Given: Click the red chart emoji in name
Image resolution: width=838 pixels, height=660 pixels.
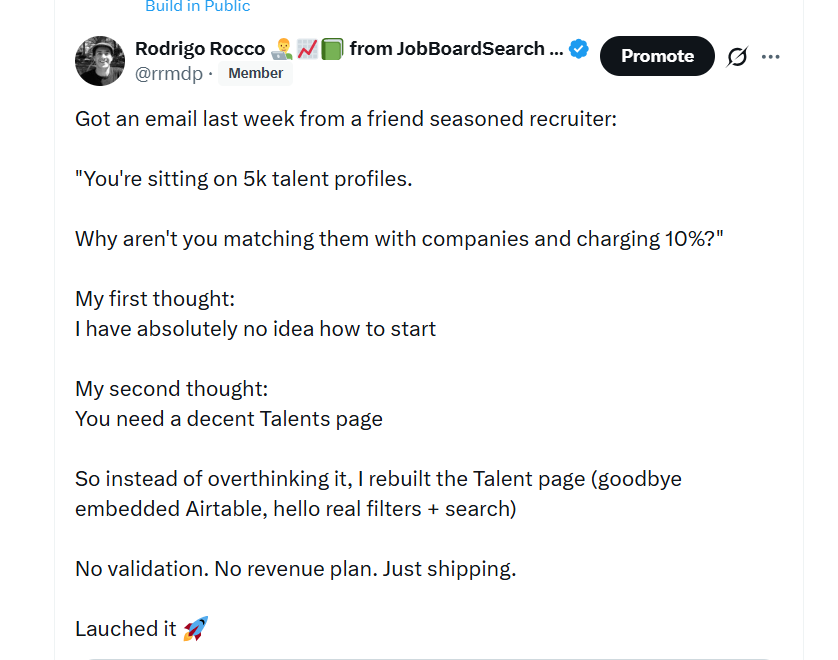Looking at the screenshot, I should tap(307, 49).
